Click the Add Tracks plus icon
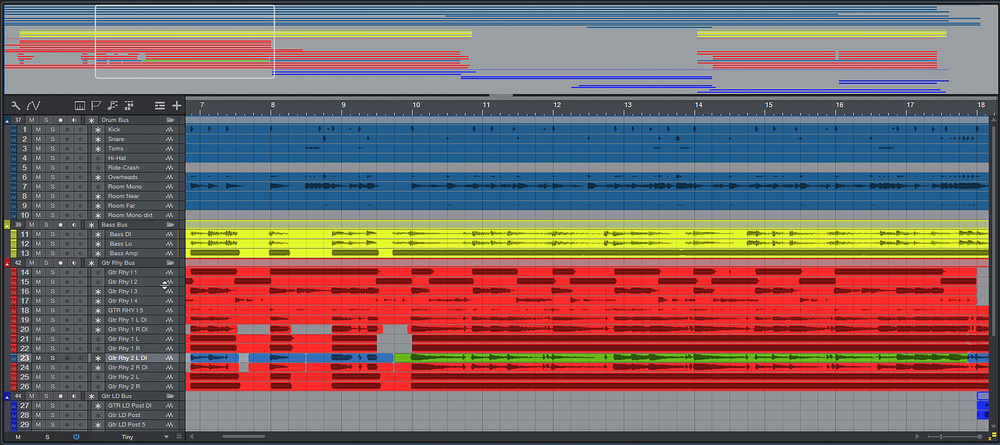Screen dimensions: 1000x445 tap(177, 105)
